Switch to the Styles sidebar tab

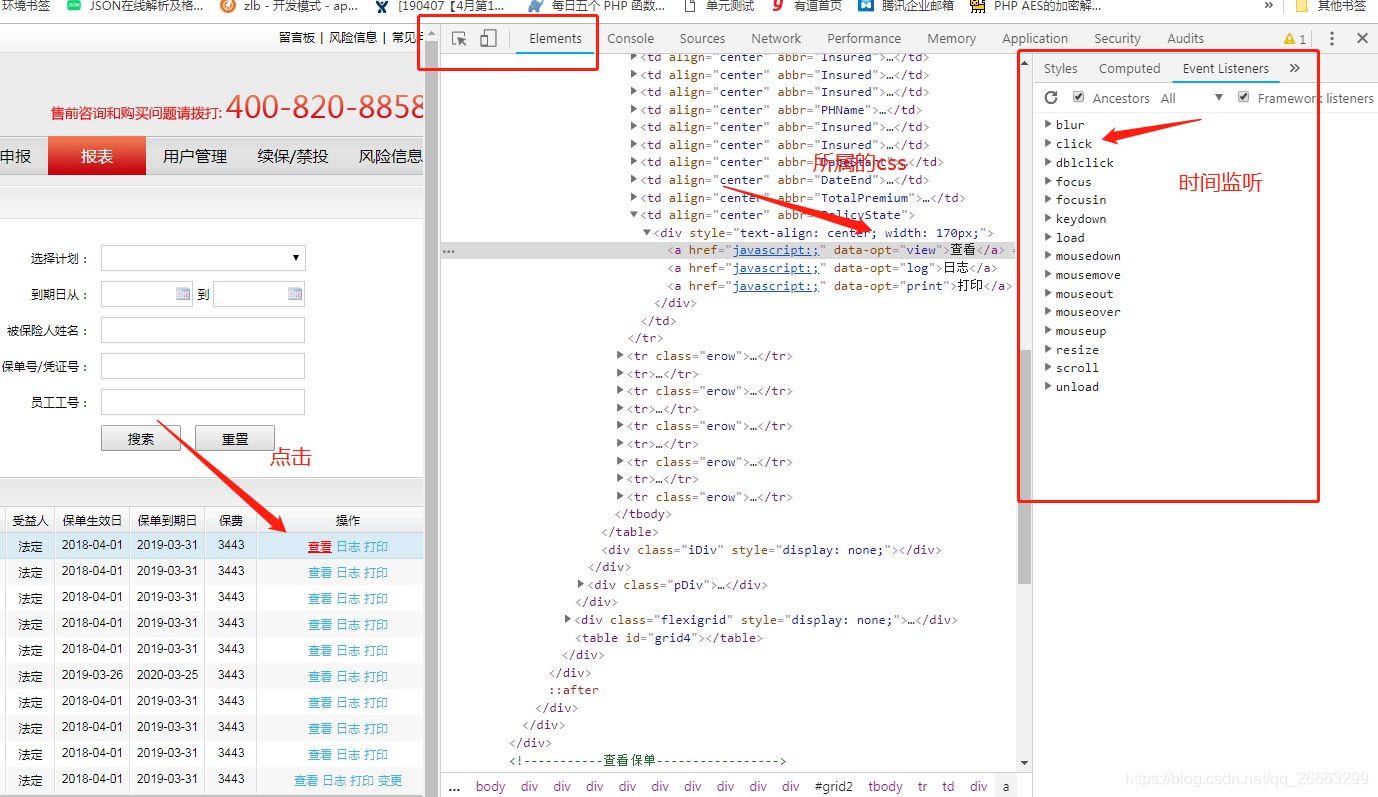1061,68
